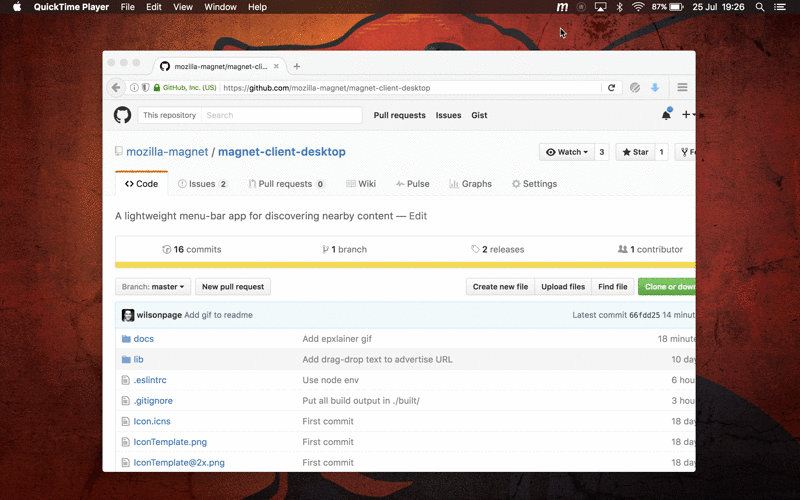
Task: Open magnet-client-desktop repository link
Action: (x=282, y=152)
